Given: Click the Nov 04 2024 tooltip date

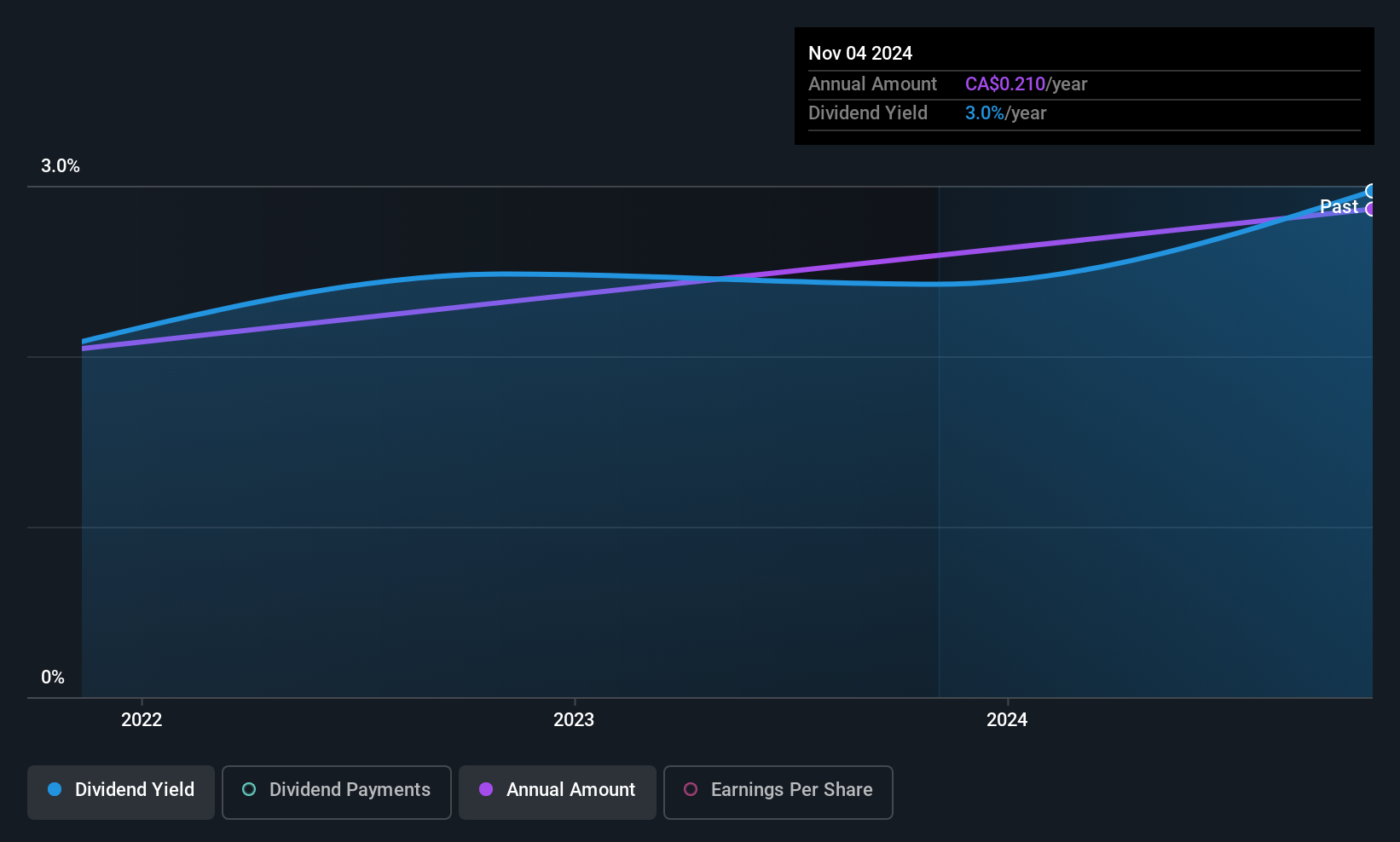Looking at the screenshot, I should tap(860, 54).
